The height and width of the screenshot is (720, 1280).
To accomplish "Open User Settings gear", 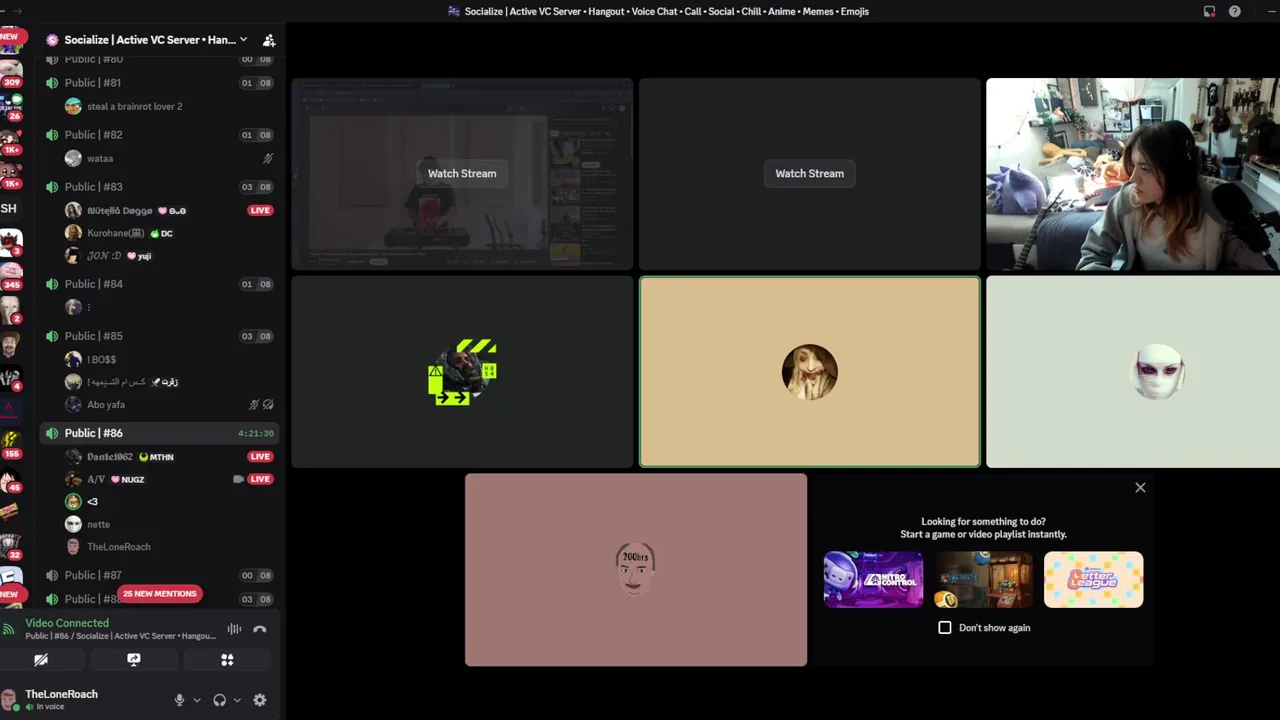I will 260,700.
